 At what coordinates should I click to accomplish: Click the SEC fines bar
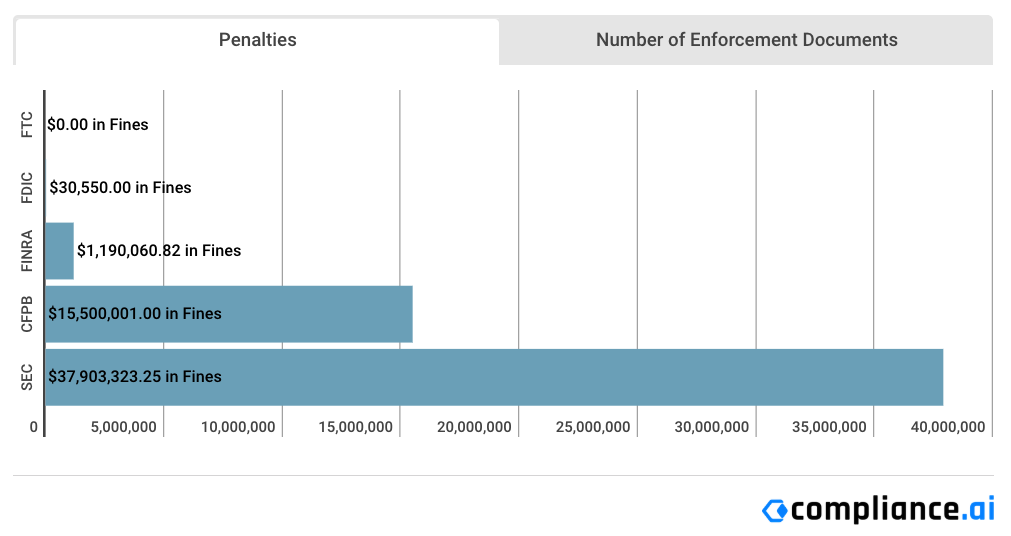(x=494, y=377)
